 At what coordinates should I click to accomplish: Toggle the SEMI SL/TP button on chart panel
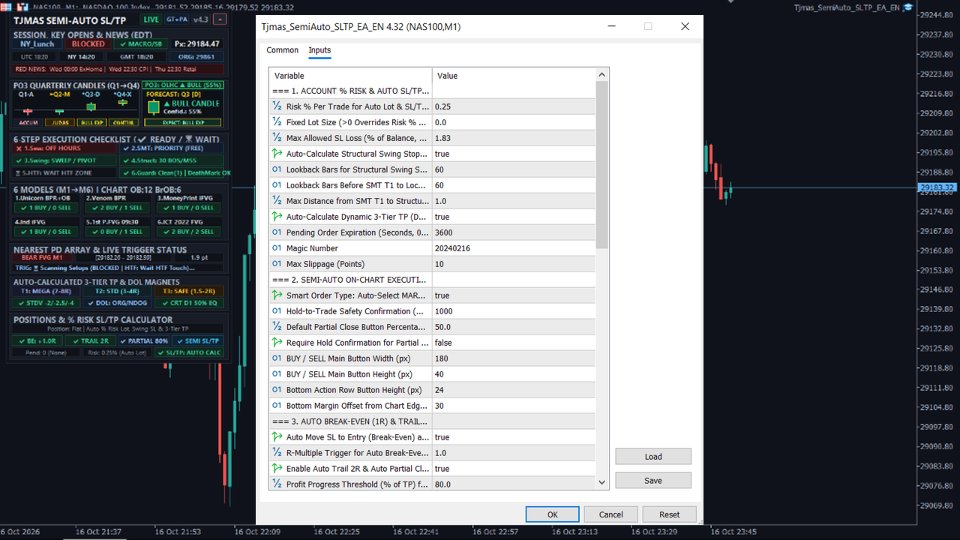198,341
